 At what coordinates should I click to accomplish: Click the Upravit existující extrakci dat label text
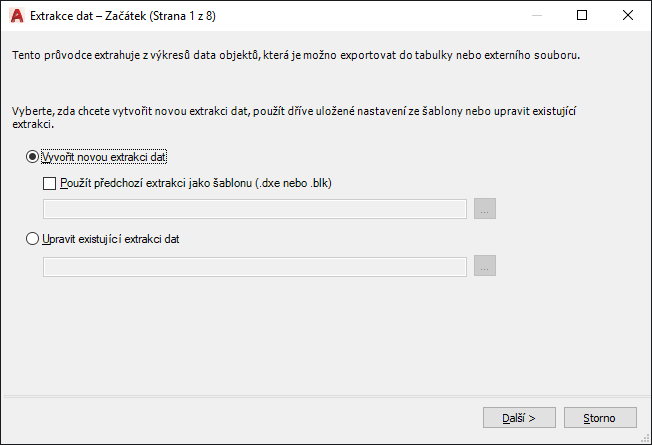click(110, 239)
